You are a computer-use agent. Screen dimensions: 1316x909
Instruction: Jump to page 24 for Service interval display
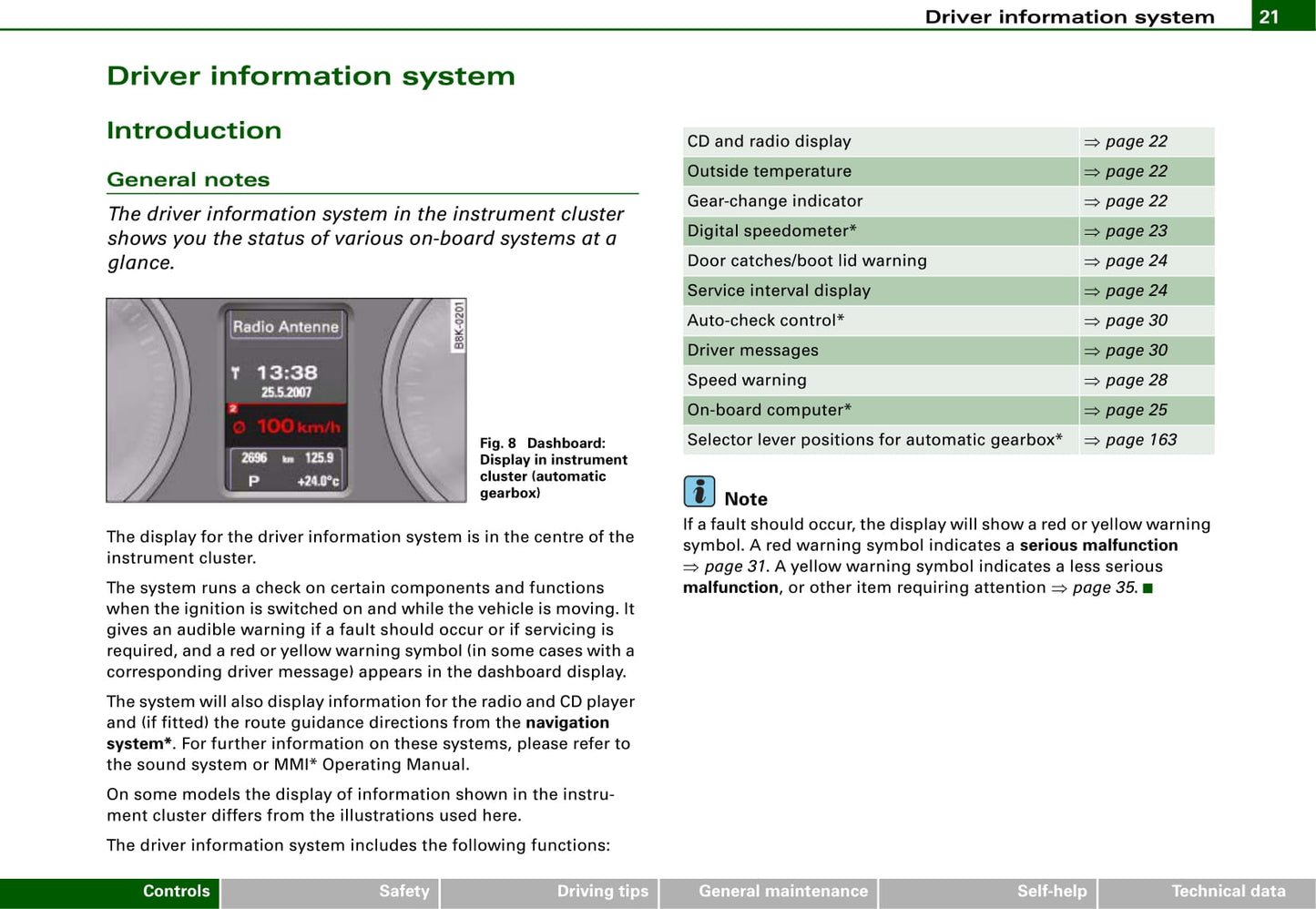pyautogui.click(x=1135, y=291)
